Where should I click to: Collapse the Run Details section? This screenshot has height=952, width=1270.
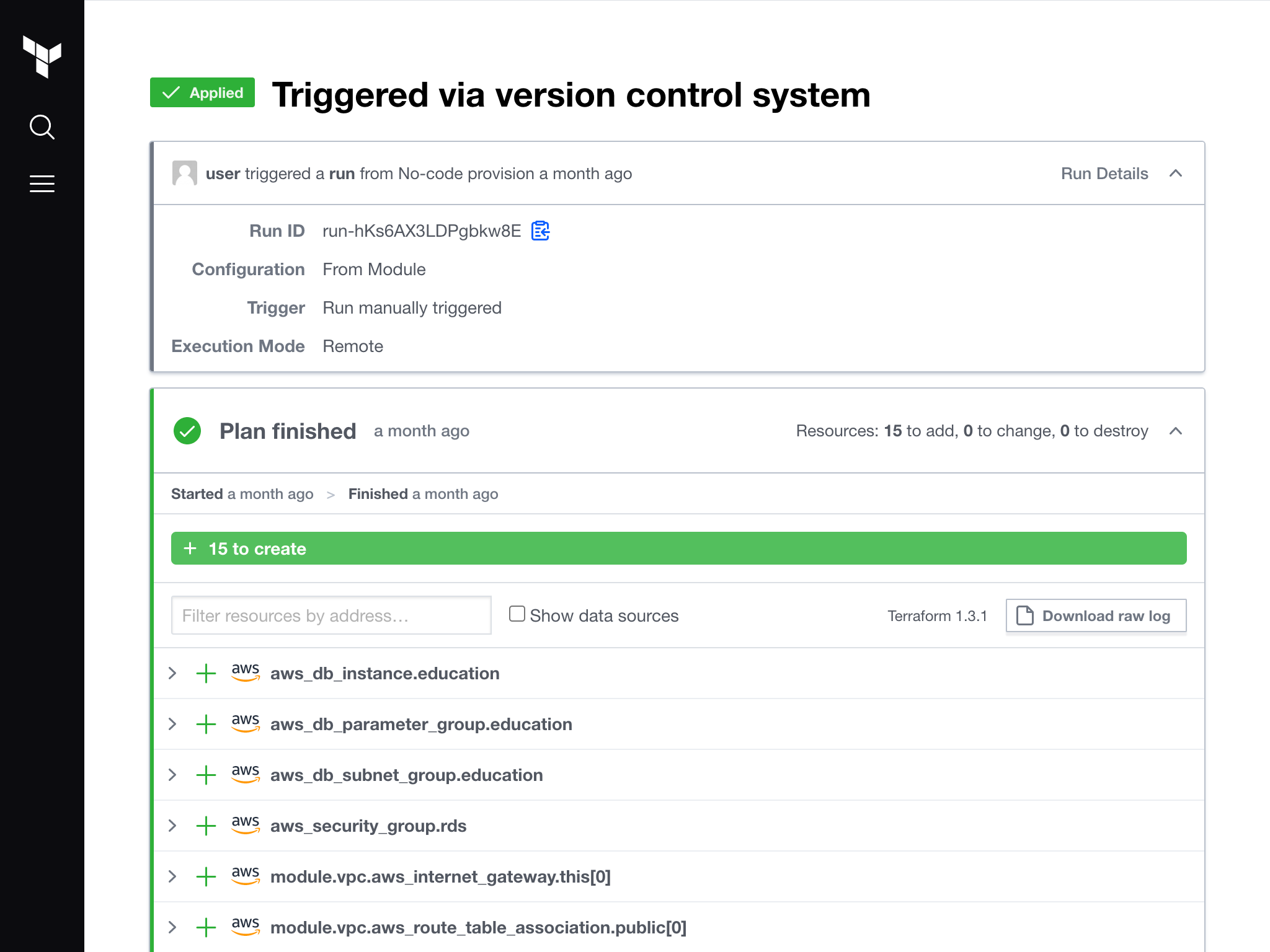pos(1175,174)
